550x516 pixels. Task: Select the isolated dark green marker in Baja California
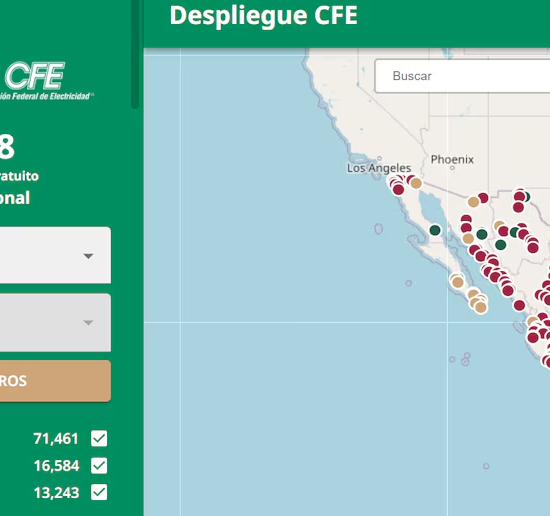point(435,230)
